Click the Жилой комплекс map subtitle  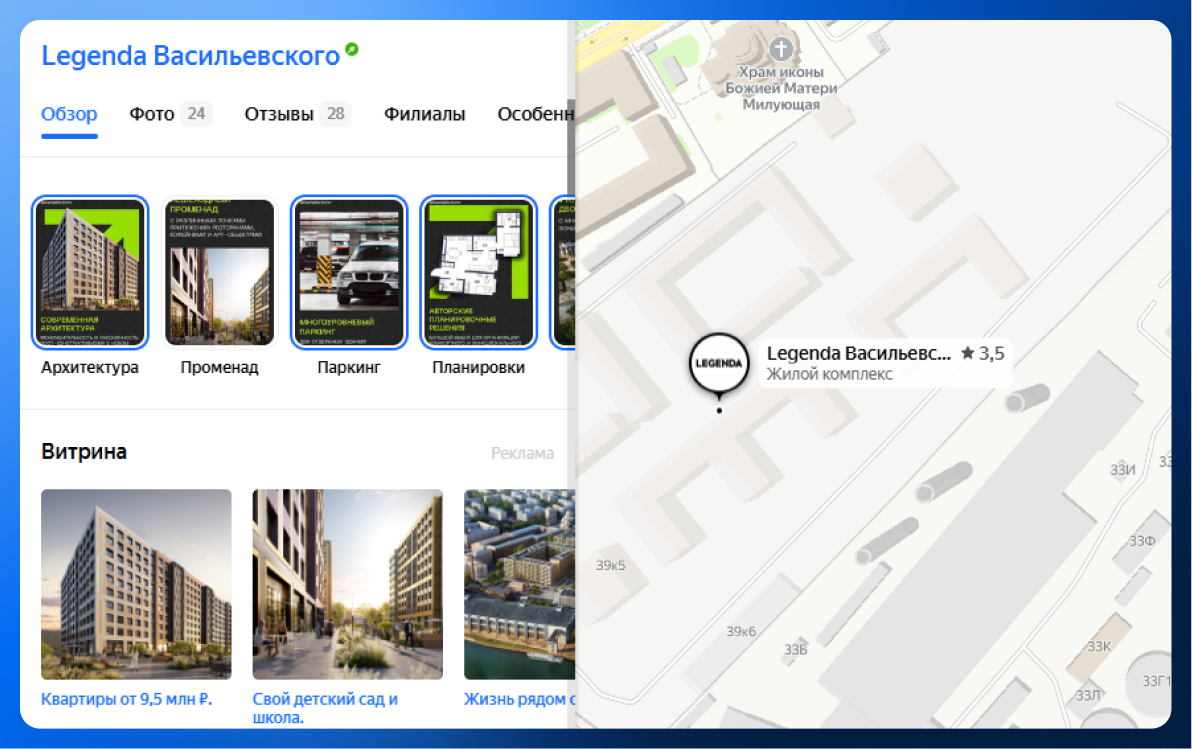[x=829, y=374]
